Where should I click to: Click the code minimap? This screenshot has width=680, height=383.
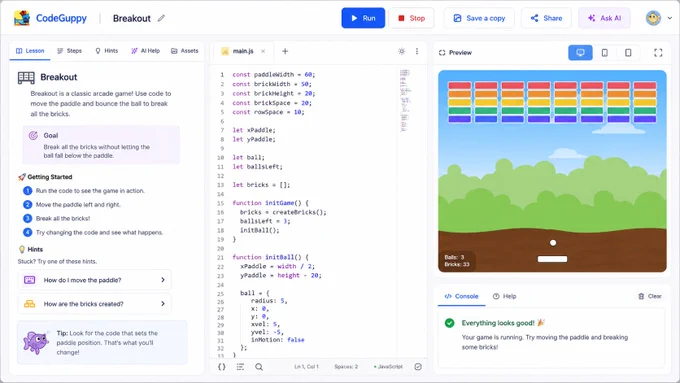pyautogui.click(x=405, y=100)
